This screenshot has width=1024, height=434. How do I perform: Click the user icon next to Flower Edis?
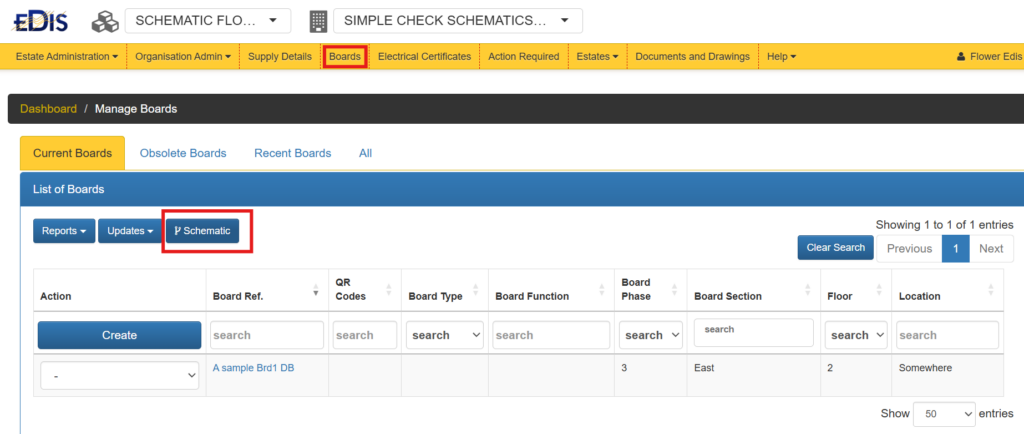point(962,57)
